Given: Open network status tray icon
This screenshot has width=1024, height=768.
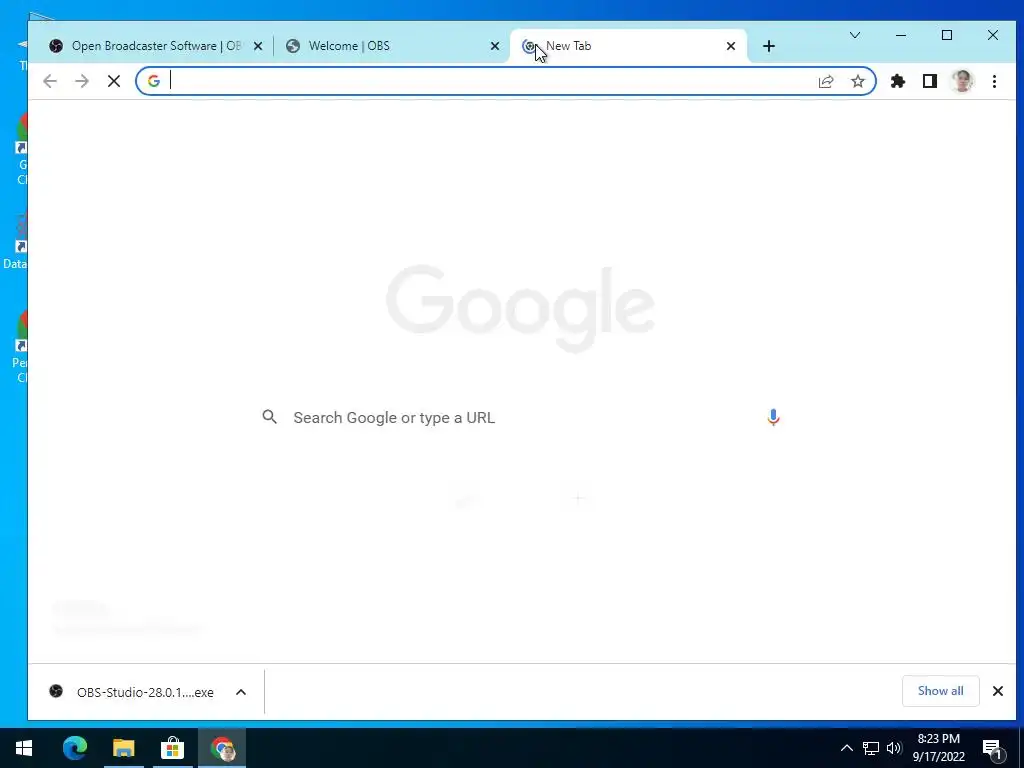Looking at the screenshot, I should point(871,748).
